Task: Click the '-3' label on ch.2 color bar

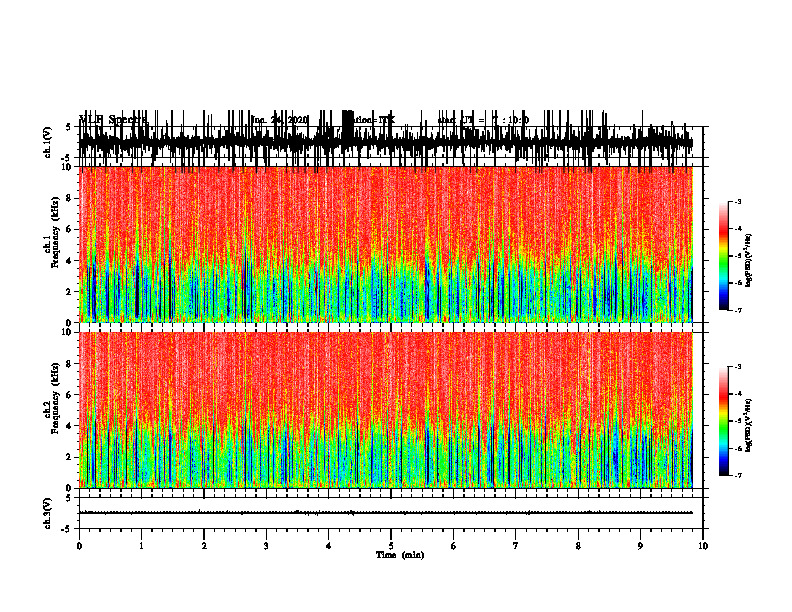Action: tap(738, 367)
